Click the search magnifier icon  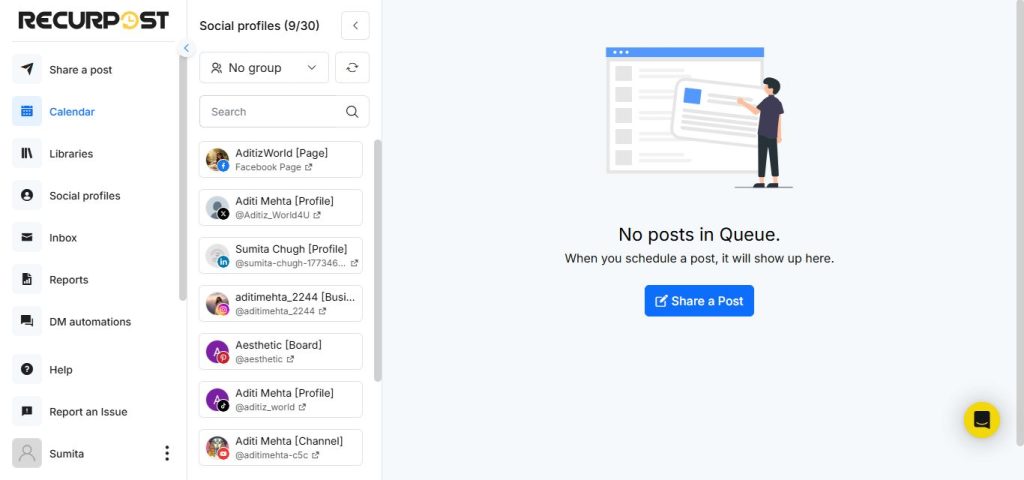pos(352,112)
